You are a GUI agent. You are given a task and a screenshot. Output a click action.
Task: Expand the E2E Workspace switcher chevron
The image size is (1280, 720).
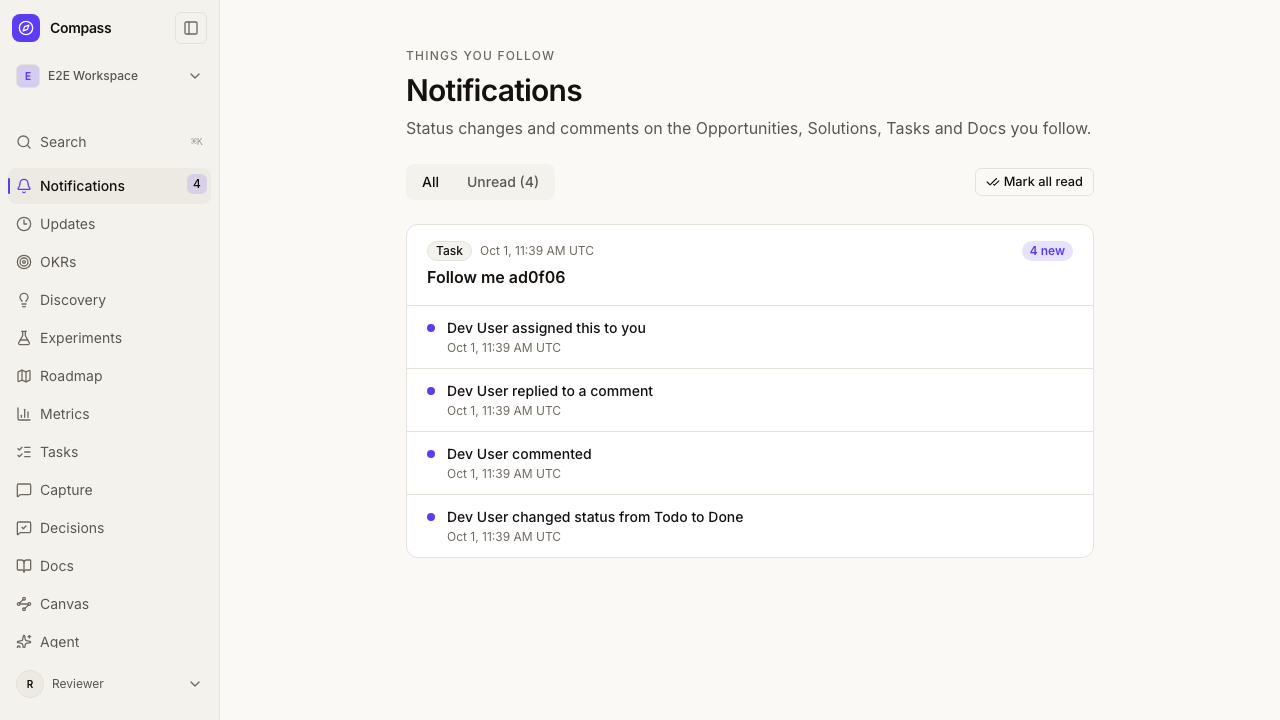tap(195, 76)
